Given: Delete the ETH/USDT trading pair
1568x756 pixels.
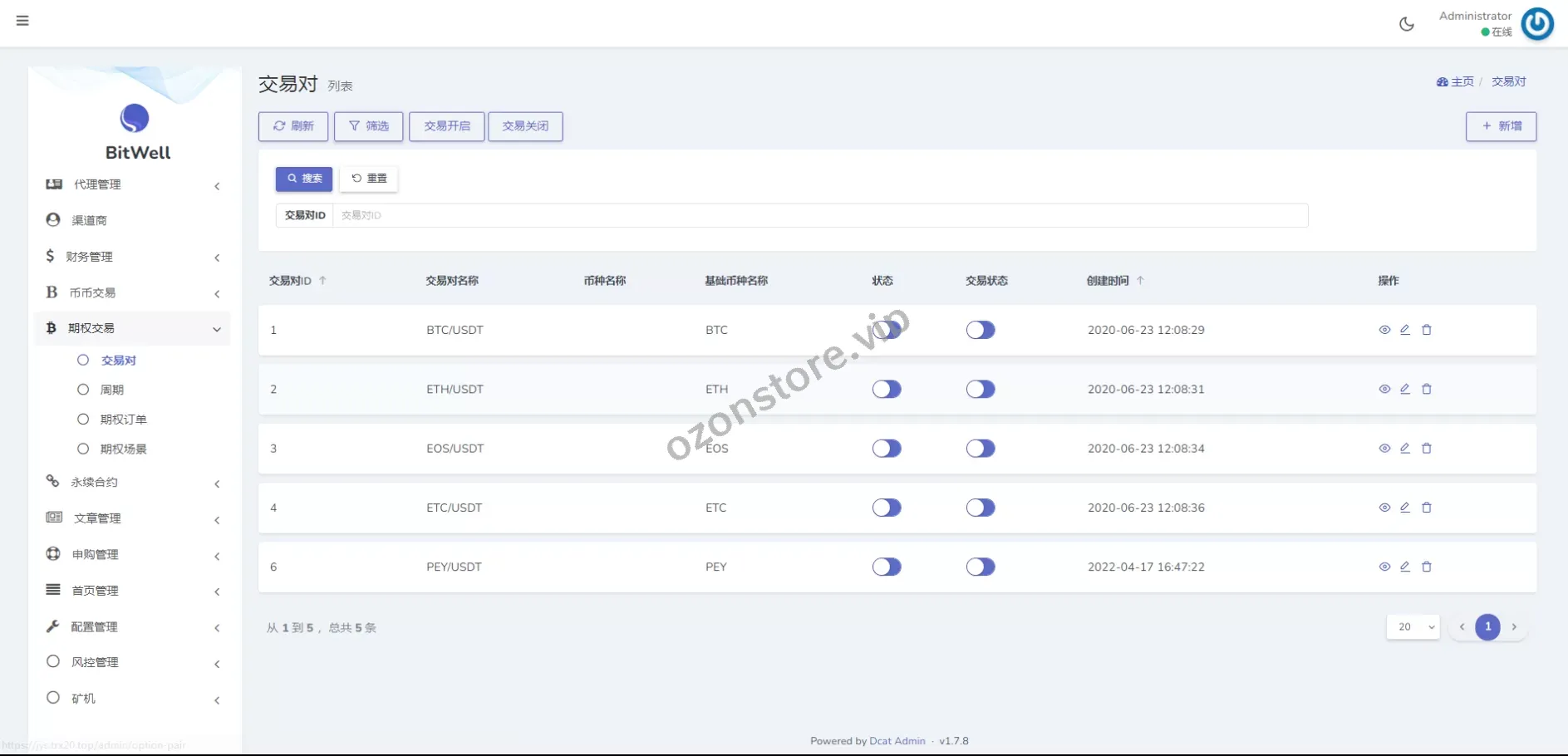Looking at the screenshot, I should (x=1426, y=389).
